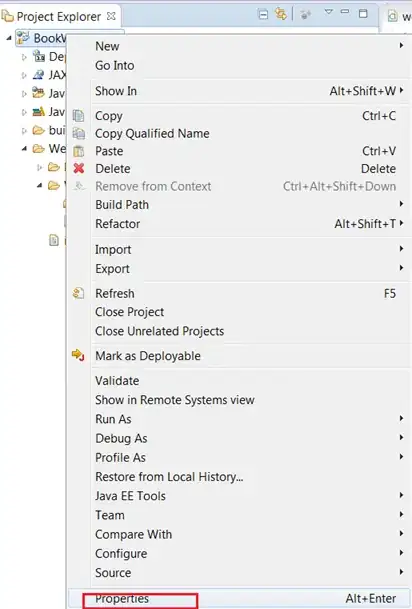Collapse the BookW project tree node

pos(9,38)
